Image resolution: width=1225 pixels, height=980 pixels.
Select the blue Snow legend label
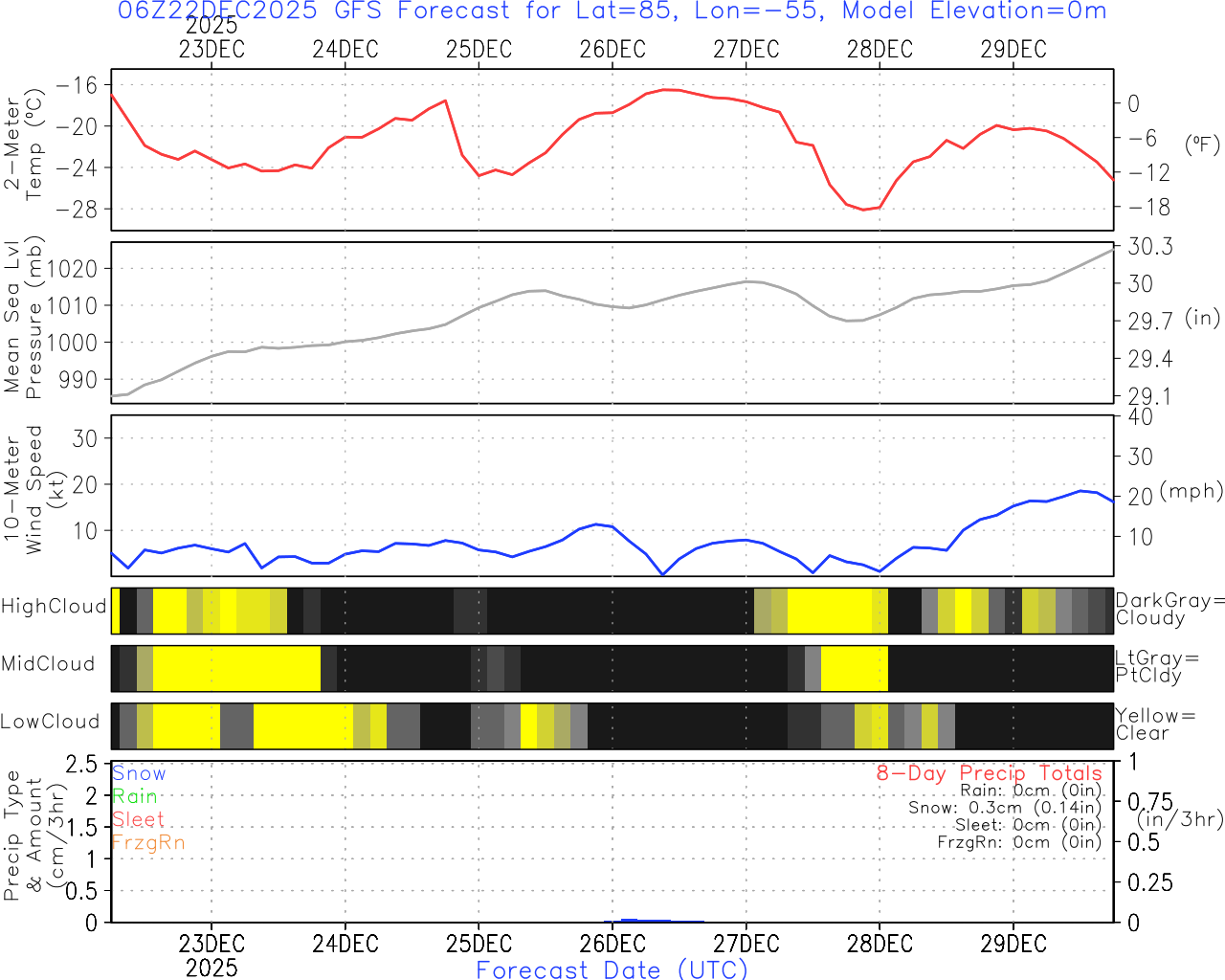139,774
